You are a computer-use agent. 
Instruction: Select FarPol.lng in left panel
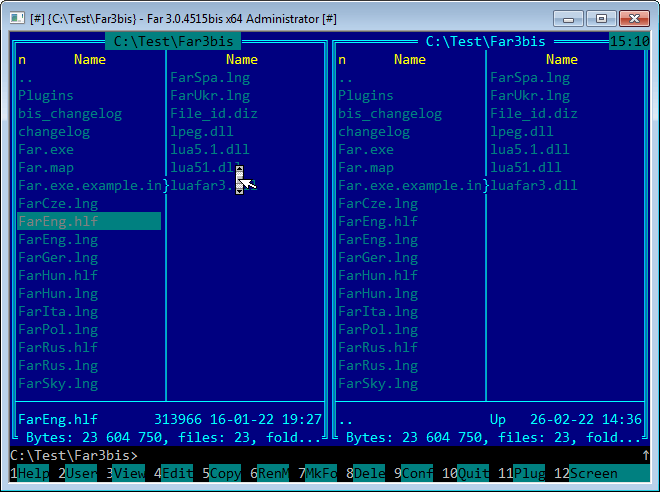[58, 330]
